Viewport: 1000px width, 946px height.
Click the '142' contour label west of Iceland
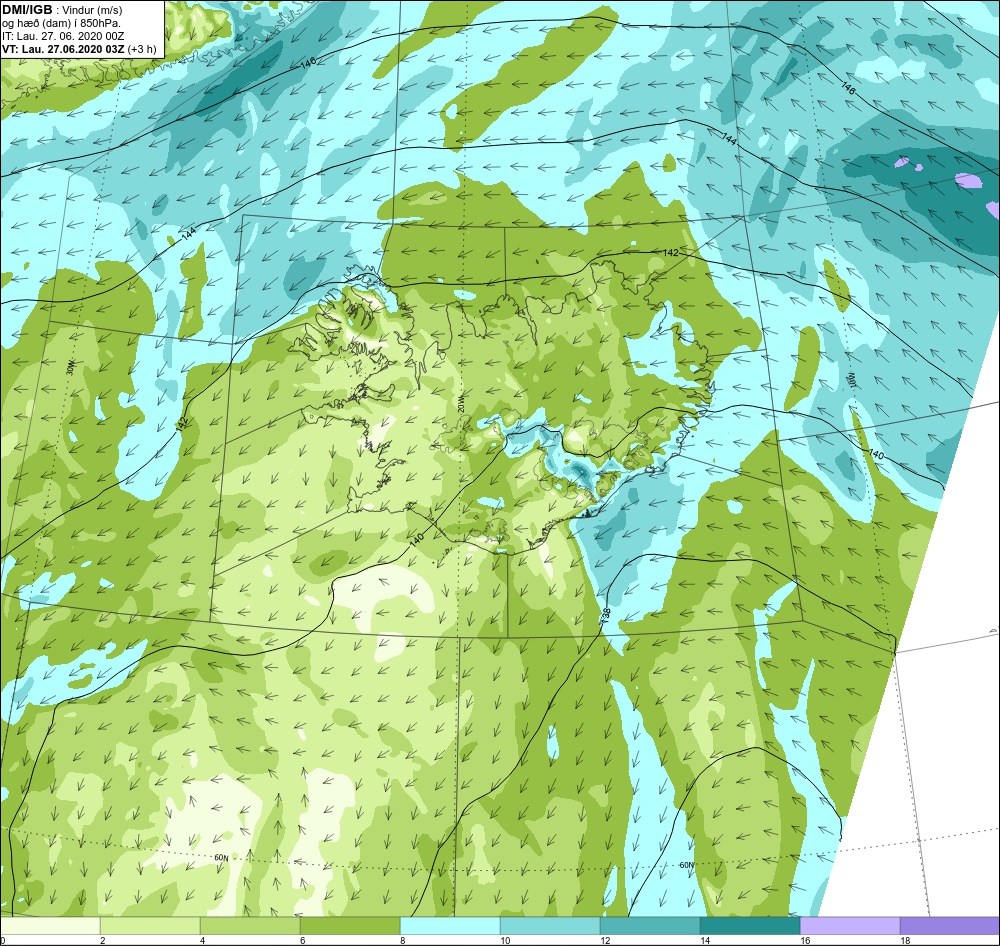pyautogui.click(x=182, y=424)
